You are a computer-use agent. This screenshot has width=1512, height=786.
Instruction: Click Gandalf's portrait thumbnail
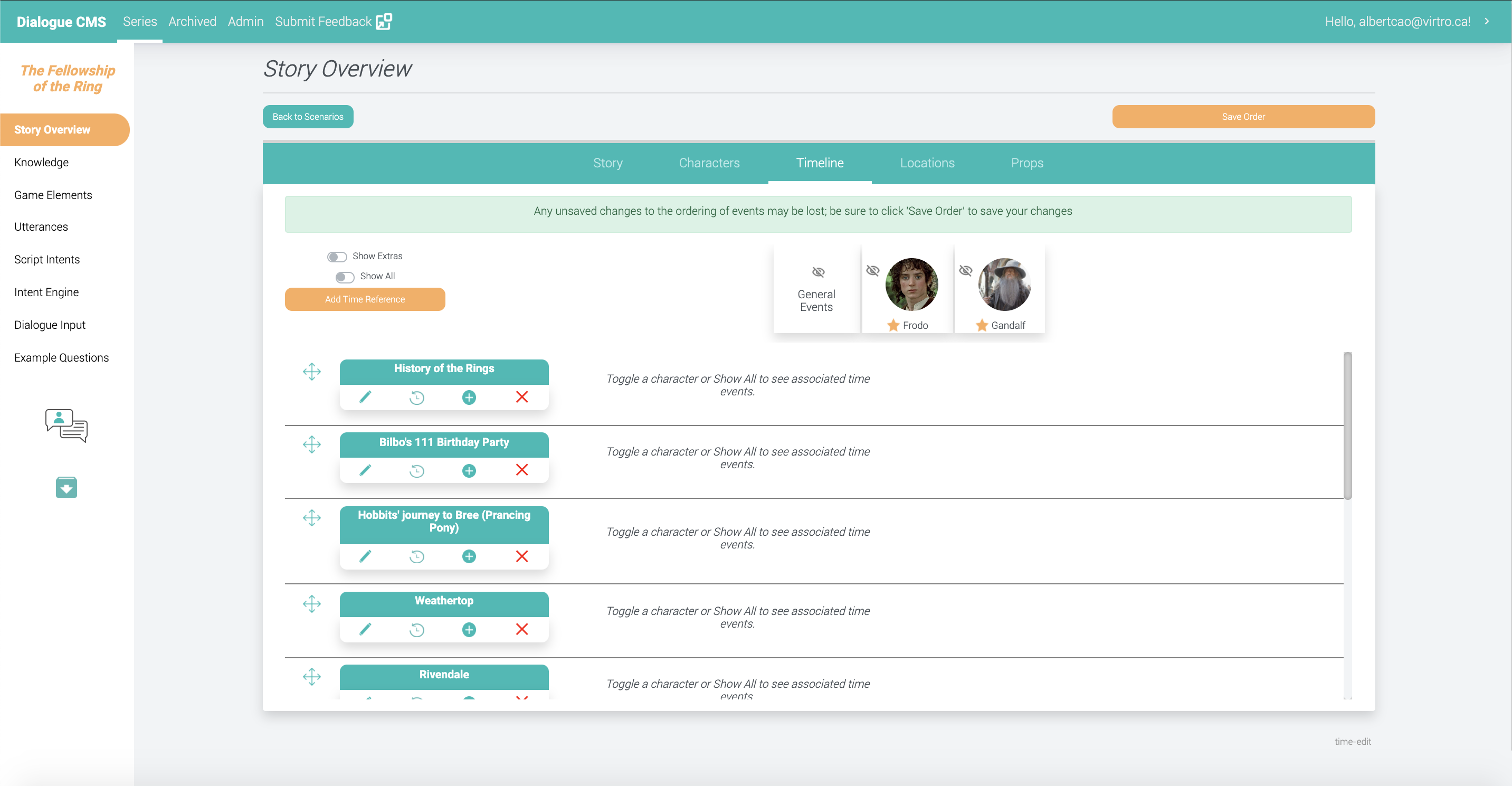tap(1004, 284)
